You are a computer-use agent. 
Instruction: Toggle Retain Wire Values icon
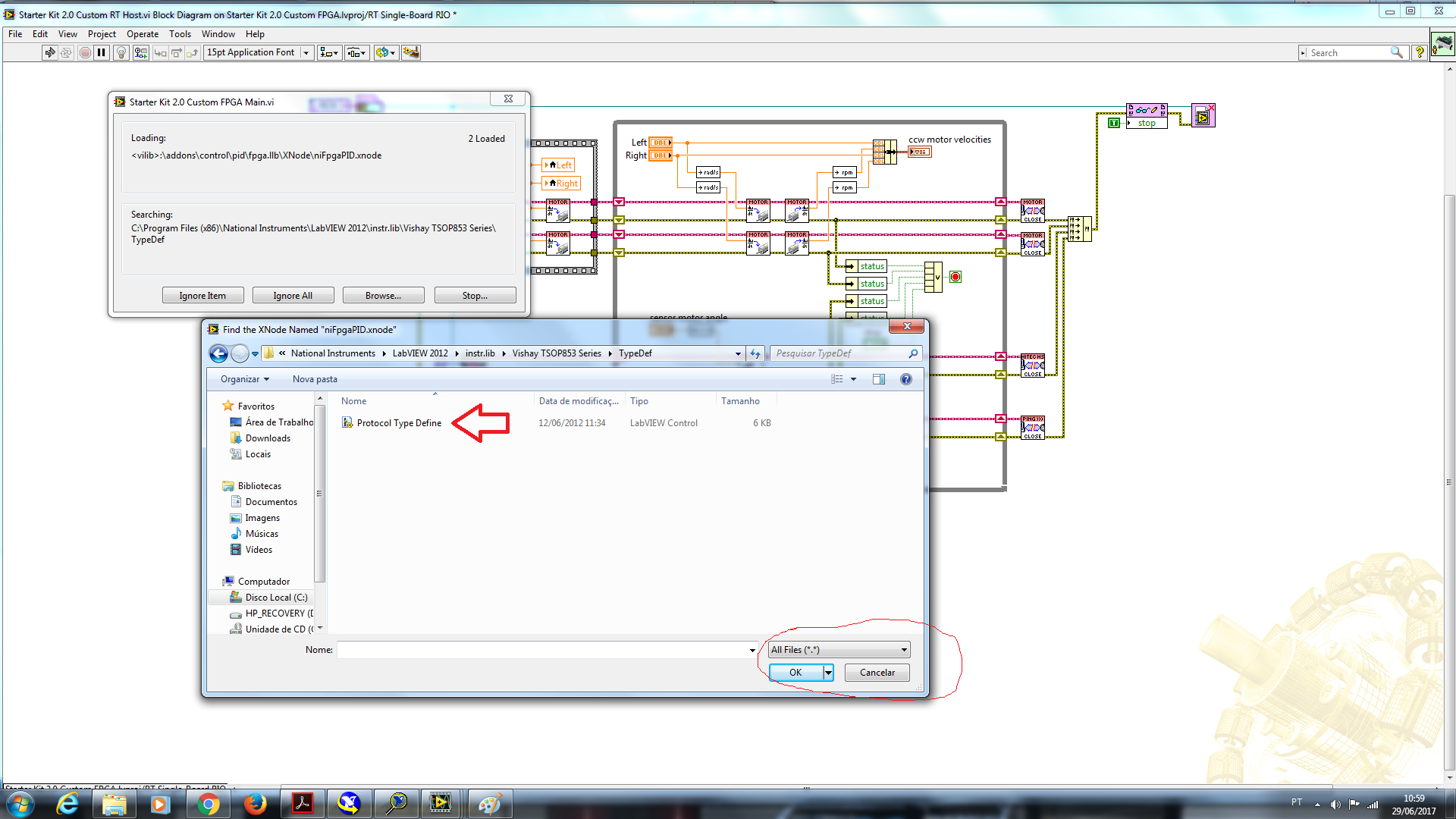click(x=140, y=52)
